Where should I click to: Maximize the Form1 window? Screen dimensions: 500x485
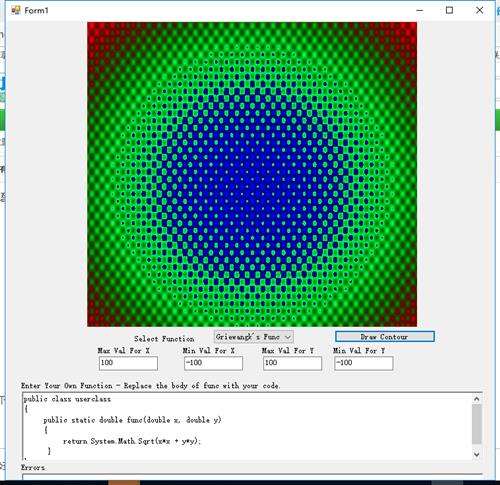pos(449,10)
